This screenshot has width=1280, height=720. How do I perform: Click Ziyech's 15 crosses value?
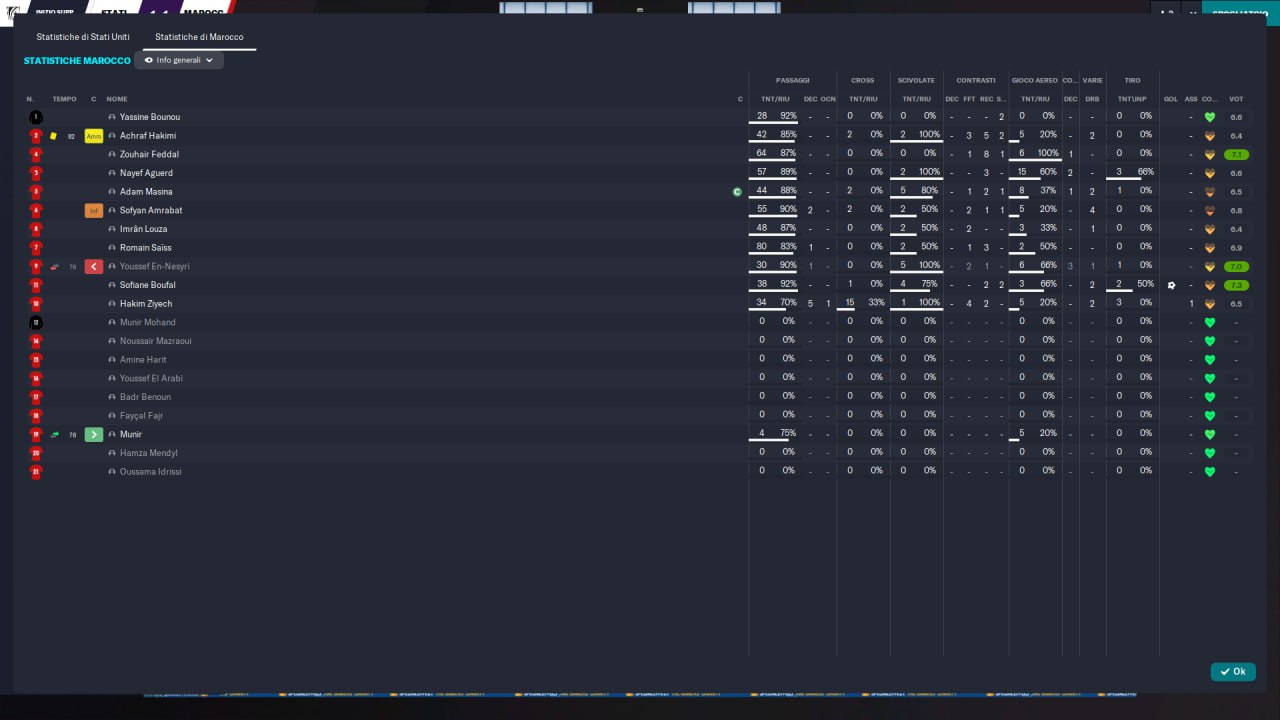coord(850,303)
